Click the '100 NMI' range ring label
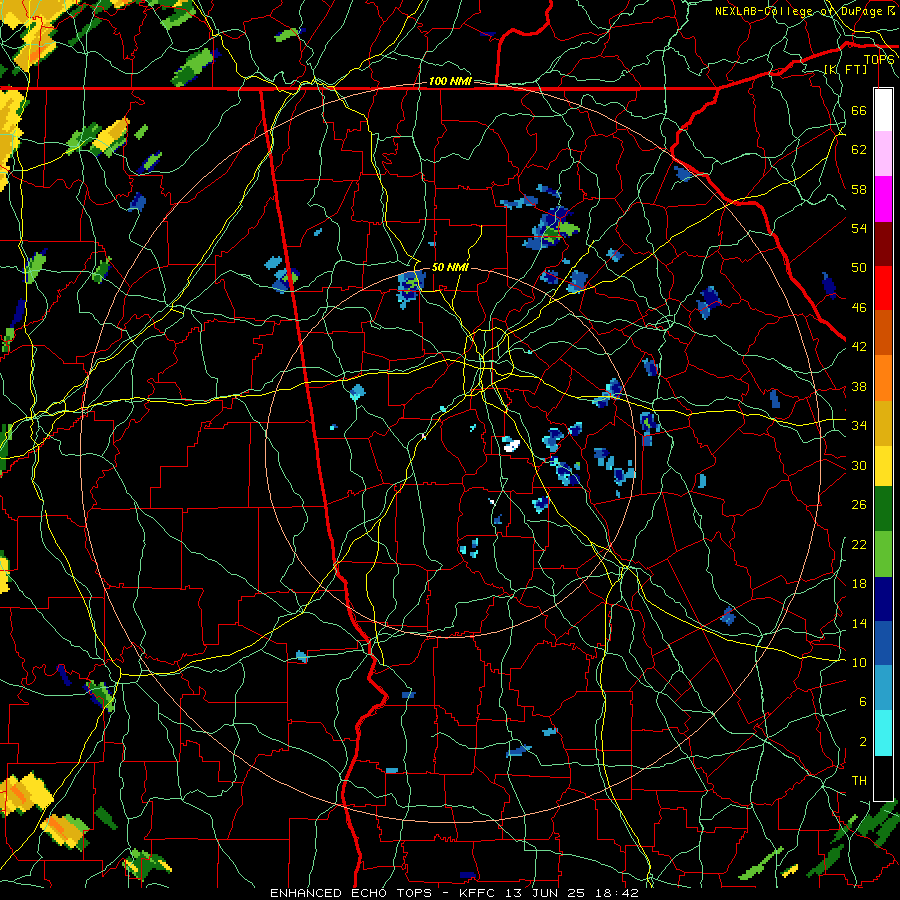900x900 pixels. click(449, 81)
